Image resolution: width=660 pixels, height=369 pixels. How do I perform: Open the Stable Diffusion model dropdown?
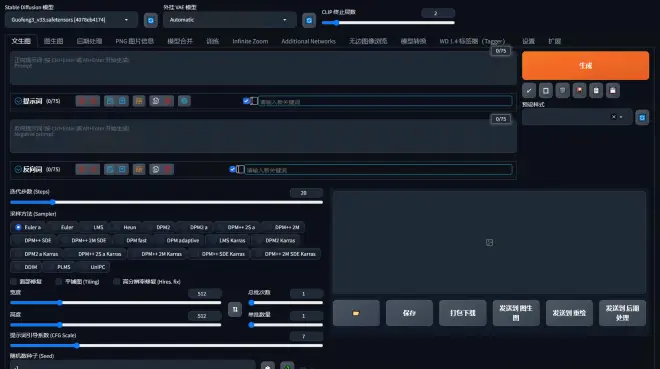tap(71, 20)
